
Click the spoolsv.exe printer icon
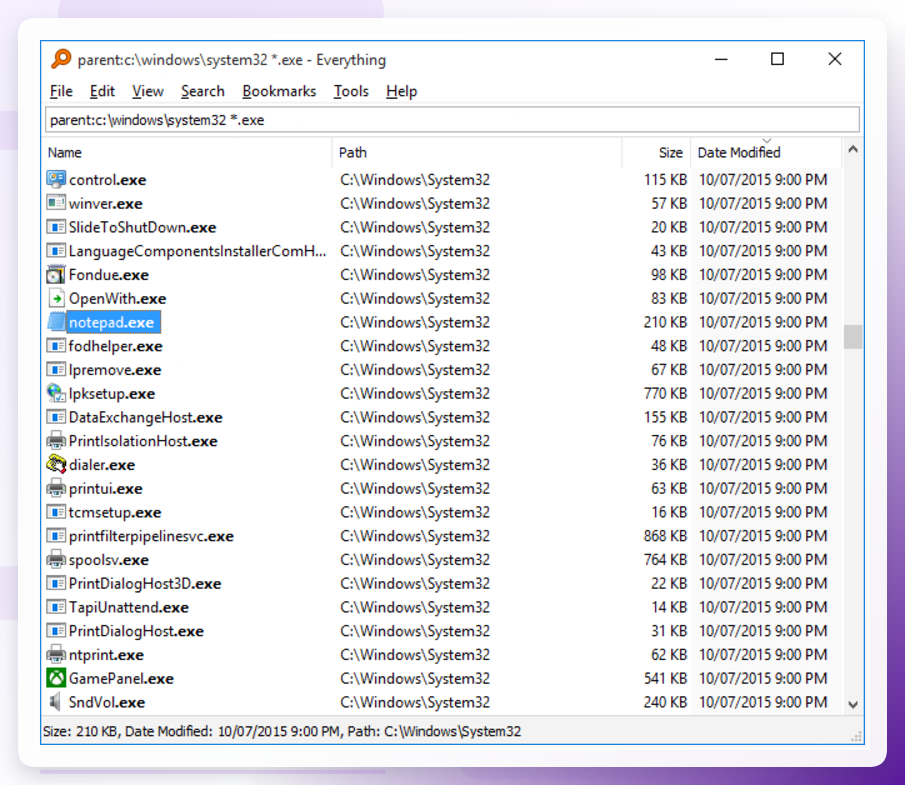(x=56, y=559)
